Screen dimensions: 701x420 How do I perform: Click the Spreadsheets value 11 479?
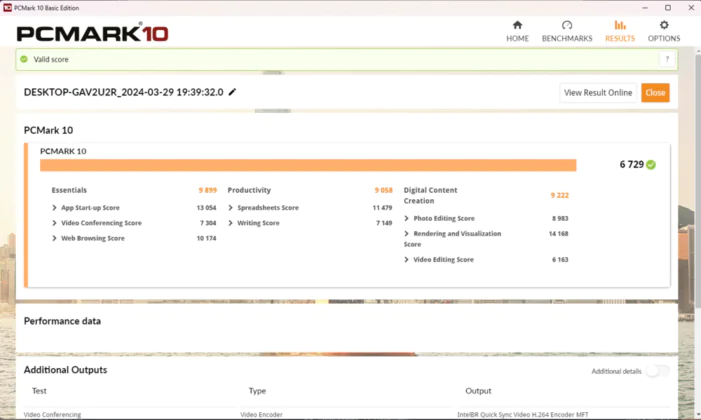(382, 208)
